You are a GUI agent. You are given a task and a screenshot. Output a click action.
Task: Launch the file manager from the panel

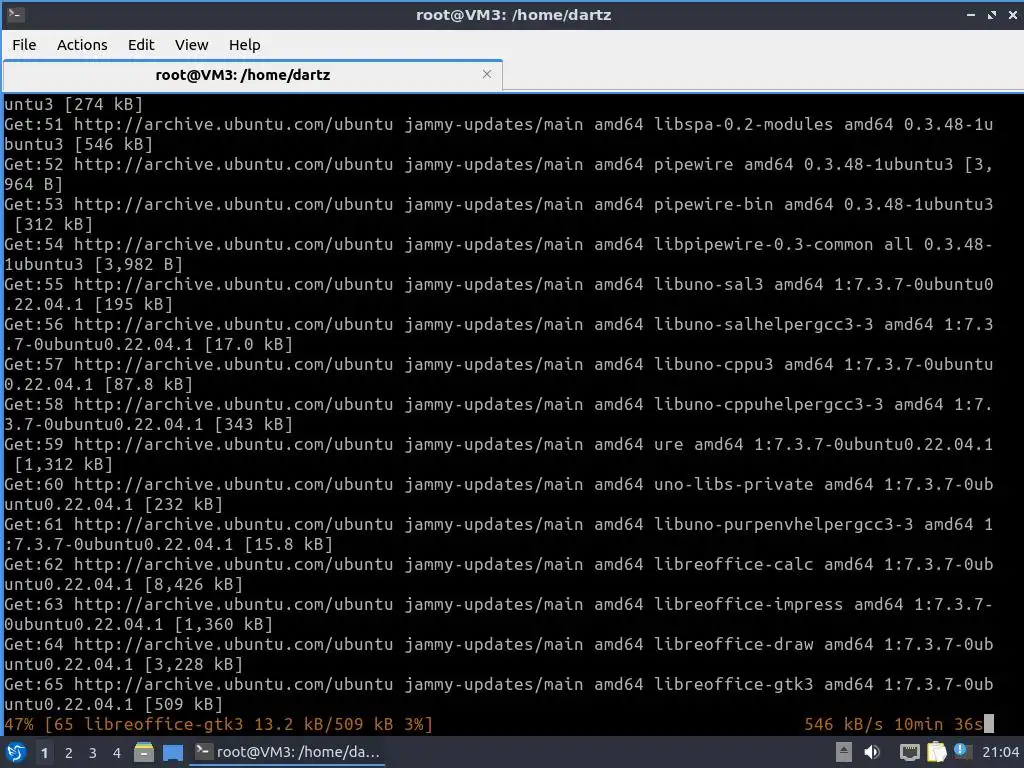point(144,752)
